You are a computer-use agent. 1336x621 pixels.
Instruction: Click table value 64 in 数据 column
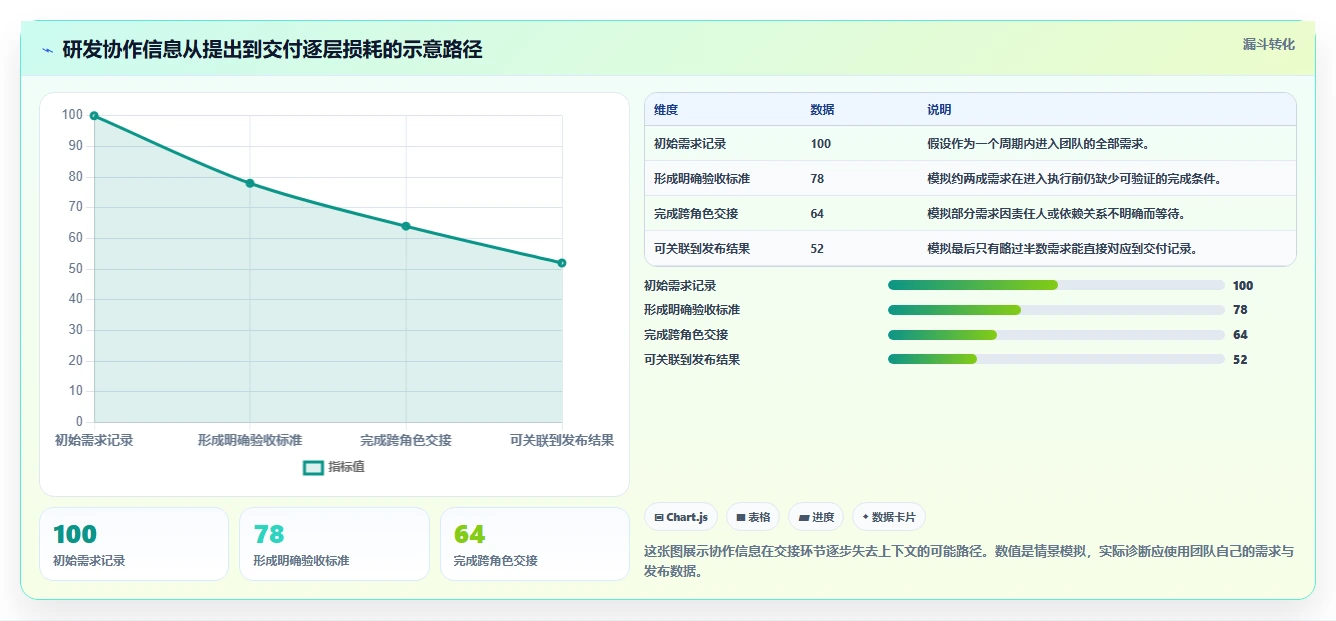817,214
